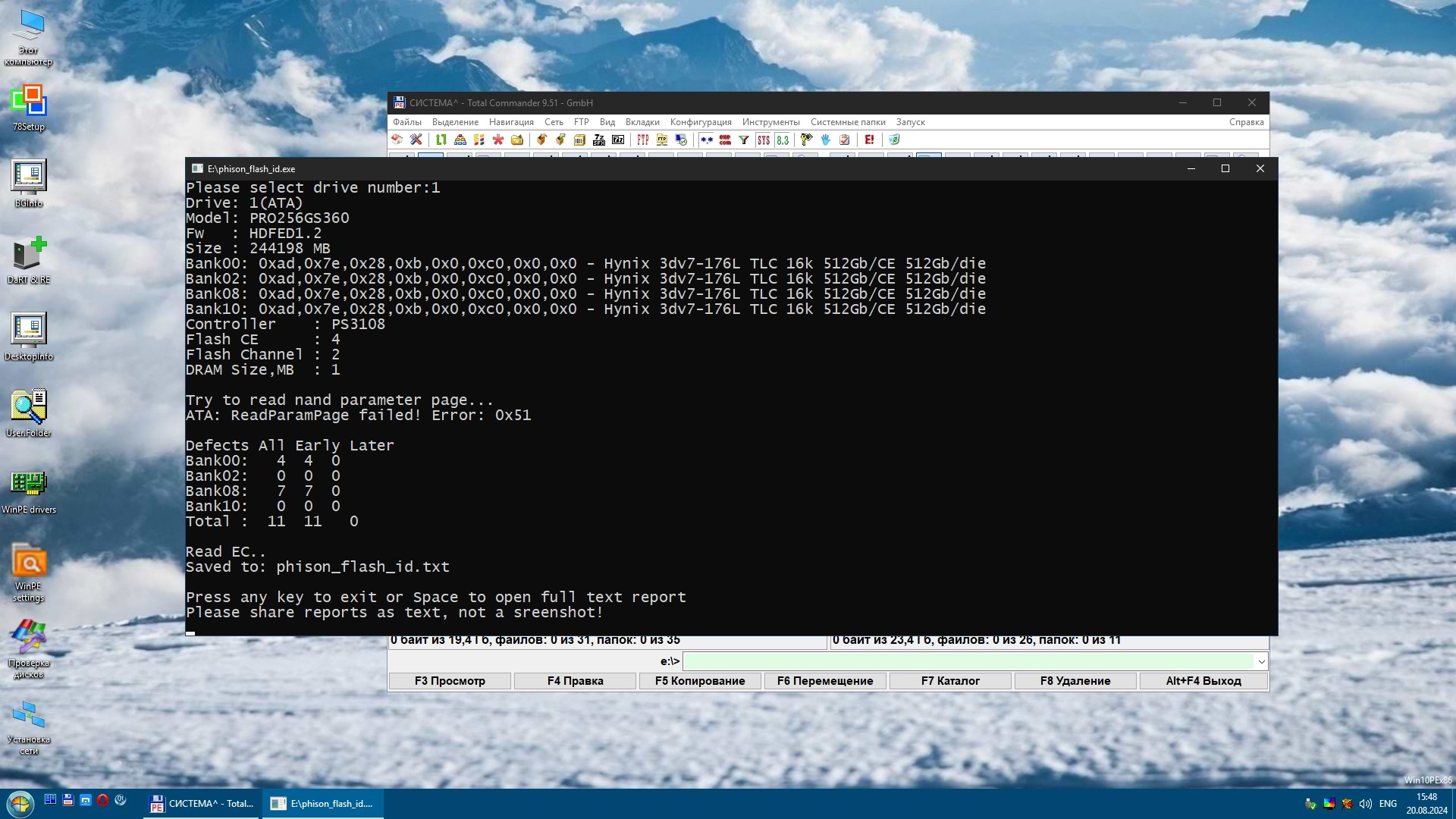Open the Конфигурация menu
The width and height of the screenshot is (1456, 819).
click(700, 122)
